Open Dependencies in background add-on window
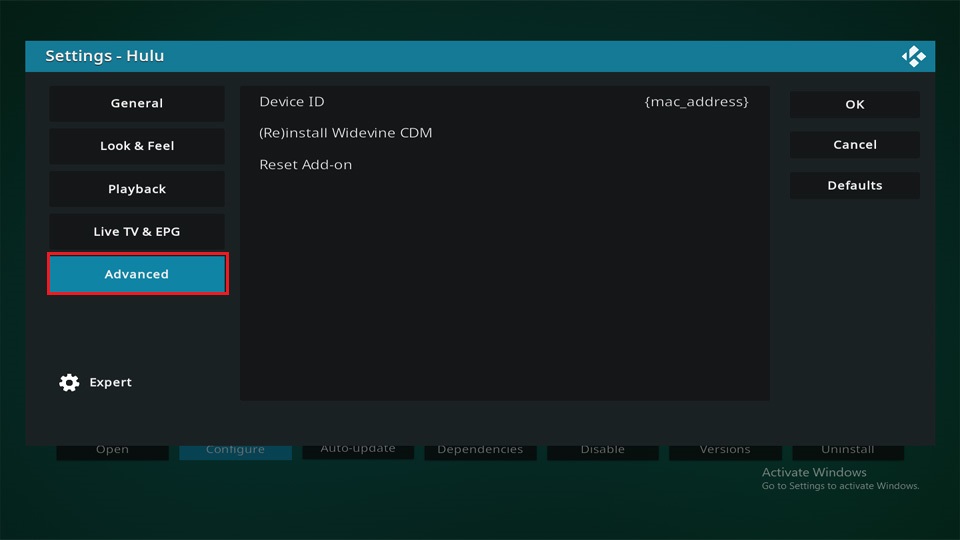The width and height of the screenshot is (960, 540). (480, 452)
